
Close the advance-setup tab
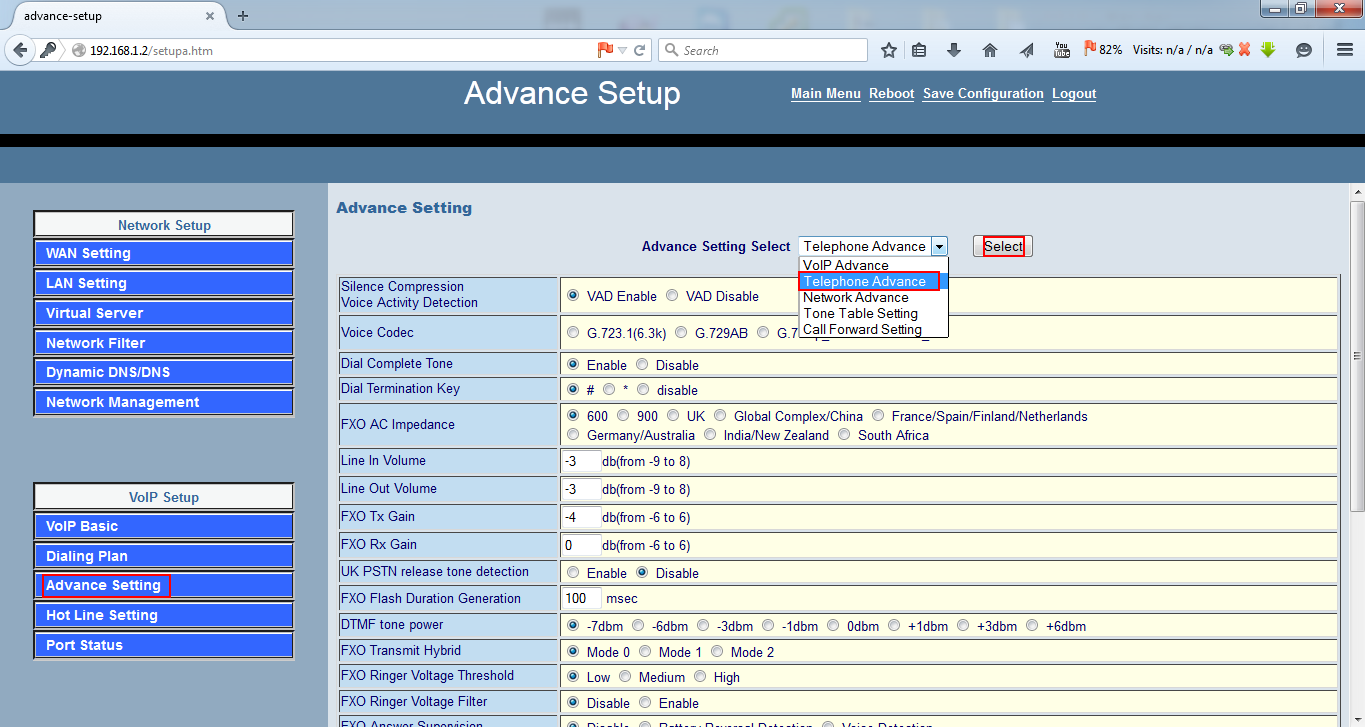click(210, 16)
